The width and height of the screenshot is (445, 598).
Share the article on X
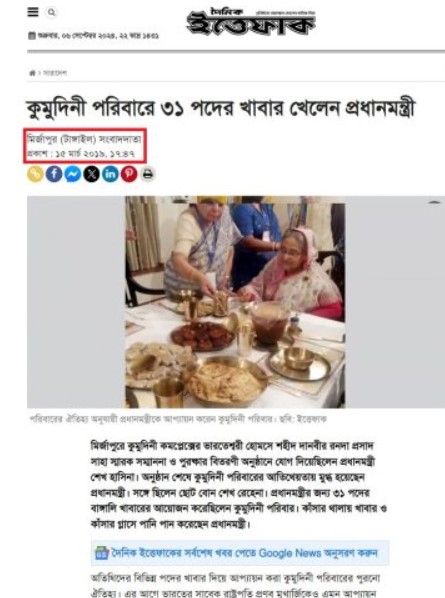pos(92,174)
